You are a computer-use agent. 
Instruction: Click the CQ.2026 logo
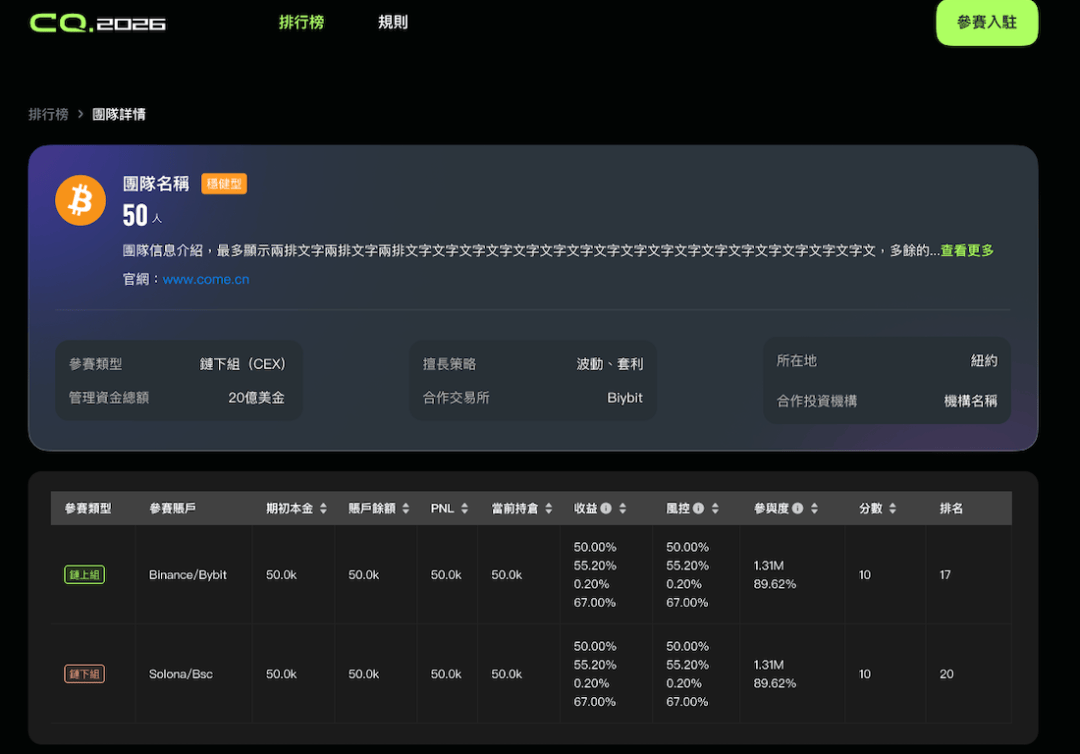pos(97,23)
